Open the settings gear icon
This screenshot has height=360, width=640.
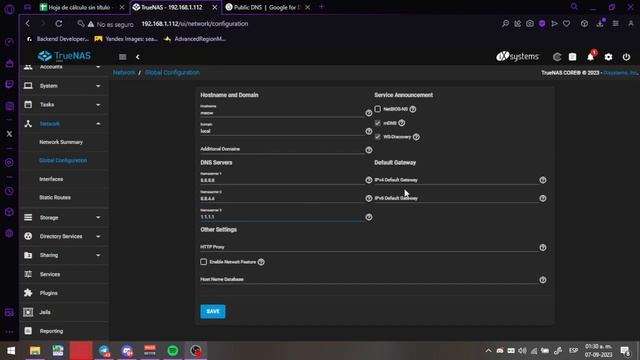608,57
